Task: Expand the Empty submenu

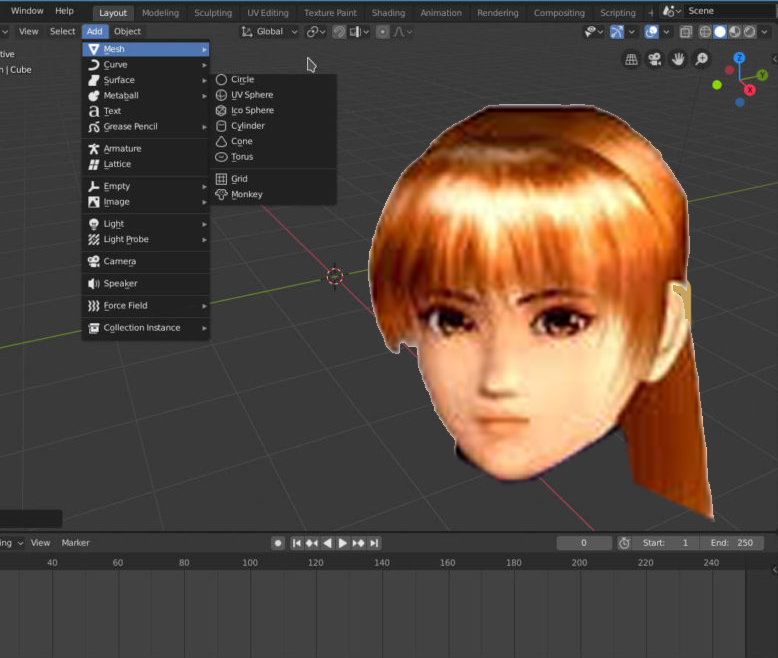Action: pos(146,186)
